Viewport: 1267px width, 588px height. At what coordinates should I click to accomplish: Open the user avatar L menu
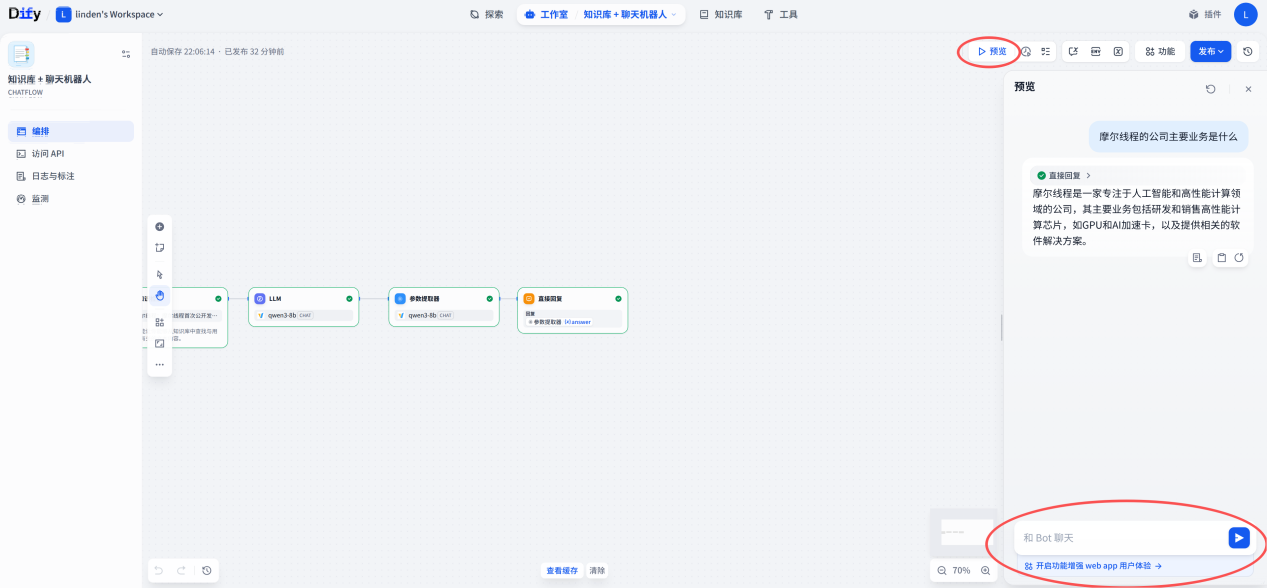coord(1245,15)
